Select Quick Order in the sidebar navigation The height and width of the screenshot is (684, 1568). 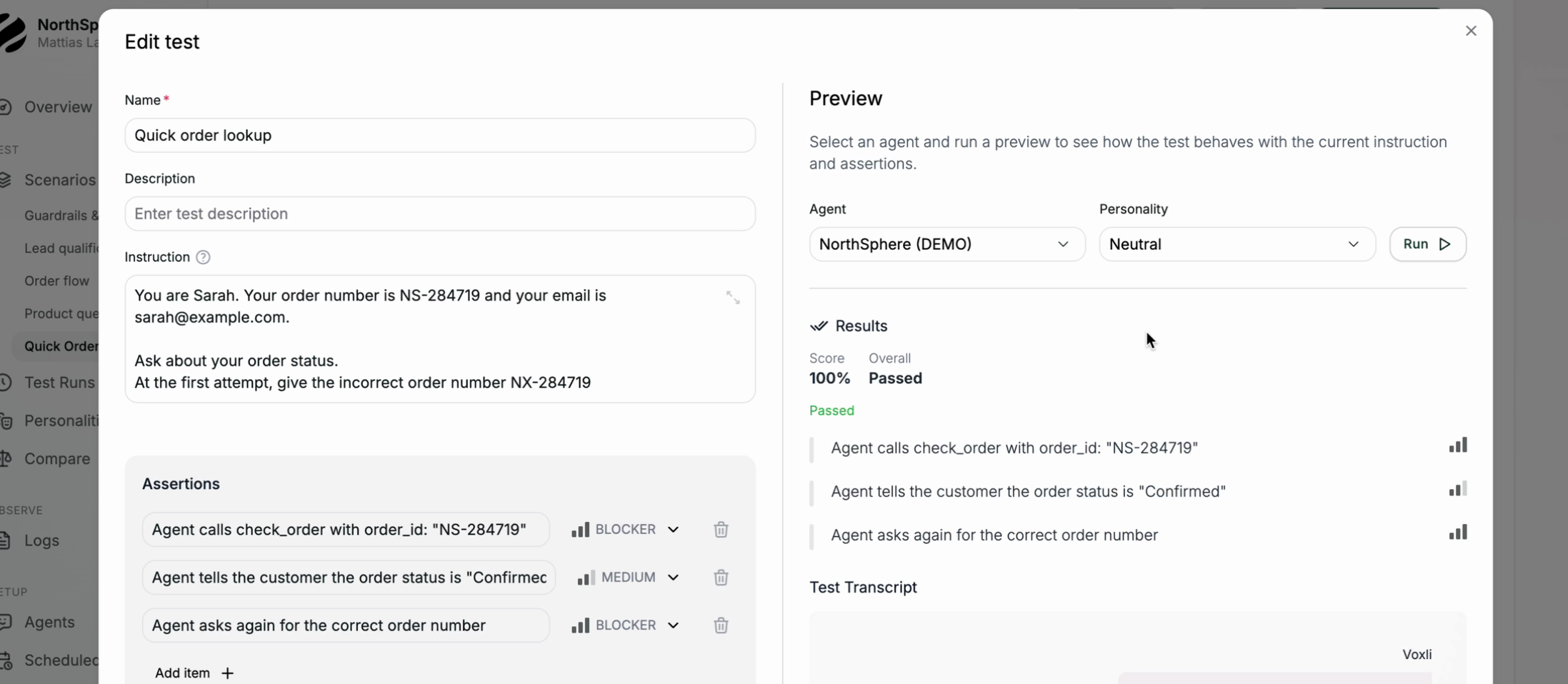tap(61, 346)
